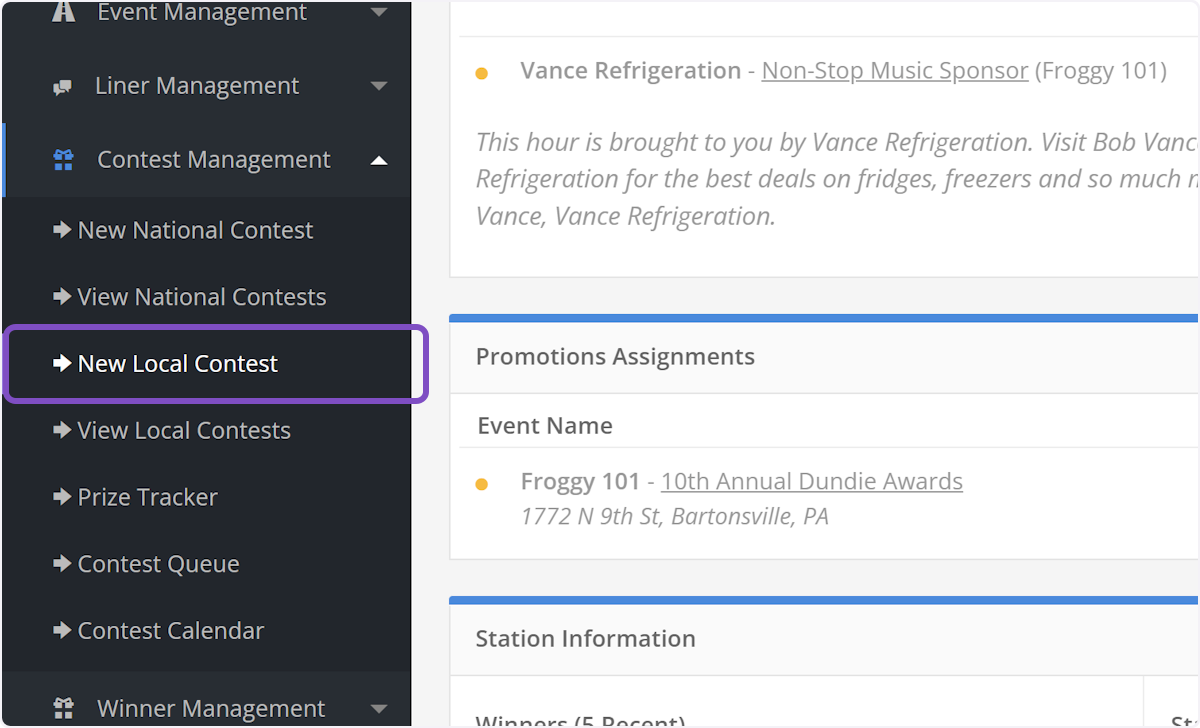
Task: Click the arrow icon beside Contest Queue
Action: pos(62,564)
